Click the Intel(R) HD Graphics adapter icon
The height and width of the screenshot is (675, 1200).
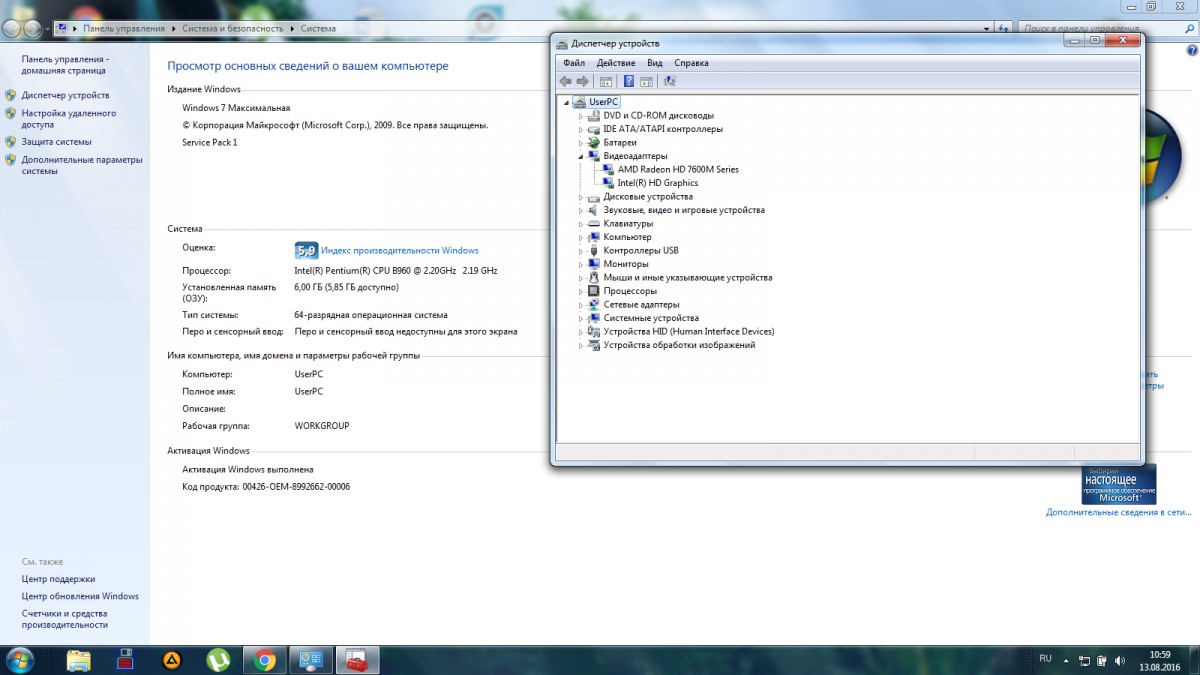pyautogui.click(x=610, y=183)
